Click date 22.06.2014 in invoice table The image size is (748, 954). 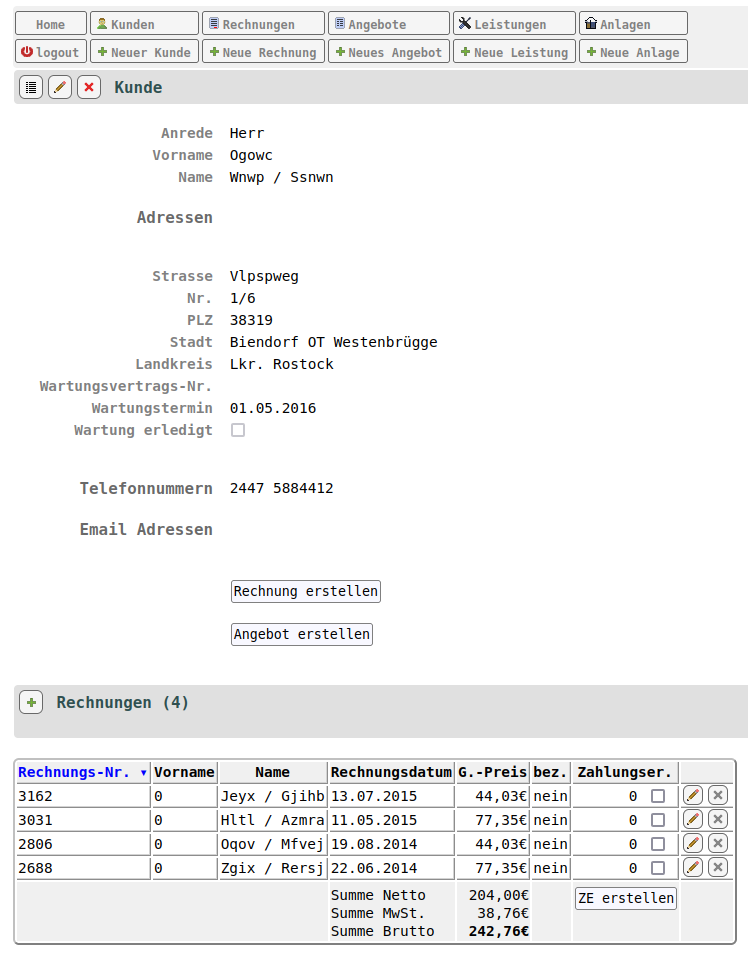pos(391,868)
